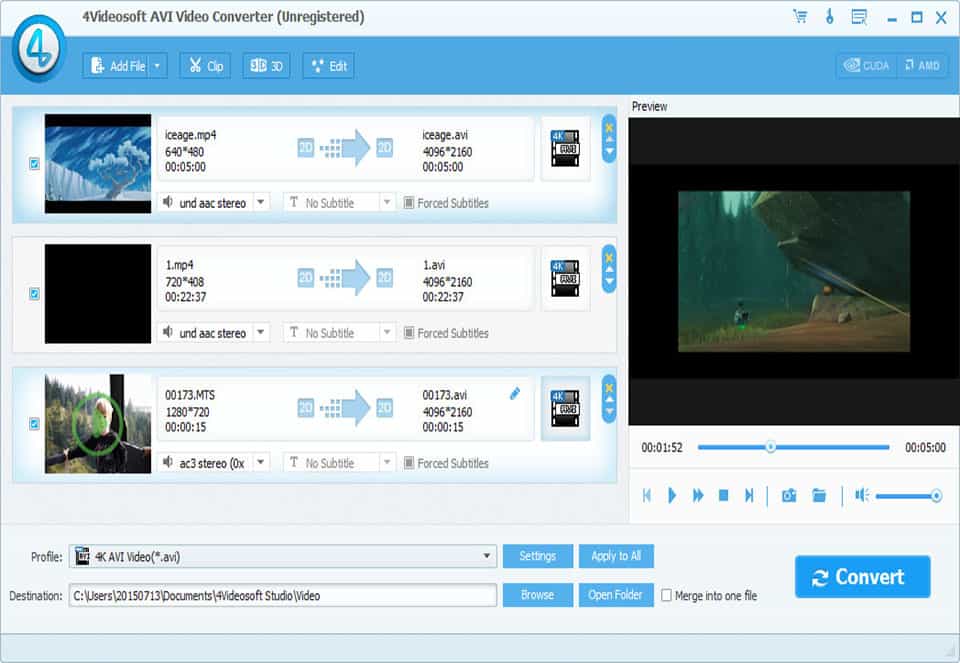Toggle AMD acceleration

point(922,66)
